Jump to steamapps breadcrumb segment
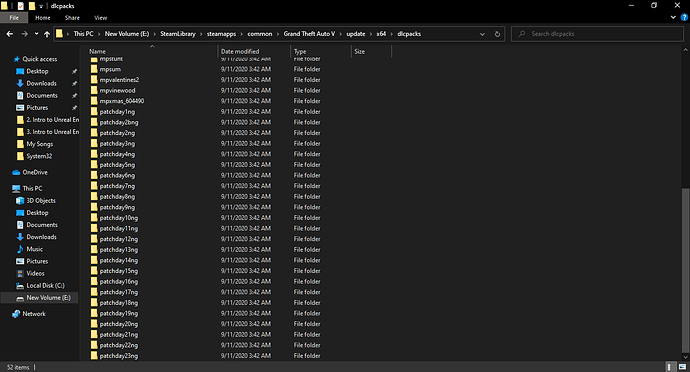The image size is (690, 372). (221, 34)
